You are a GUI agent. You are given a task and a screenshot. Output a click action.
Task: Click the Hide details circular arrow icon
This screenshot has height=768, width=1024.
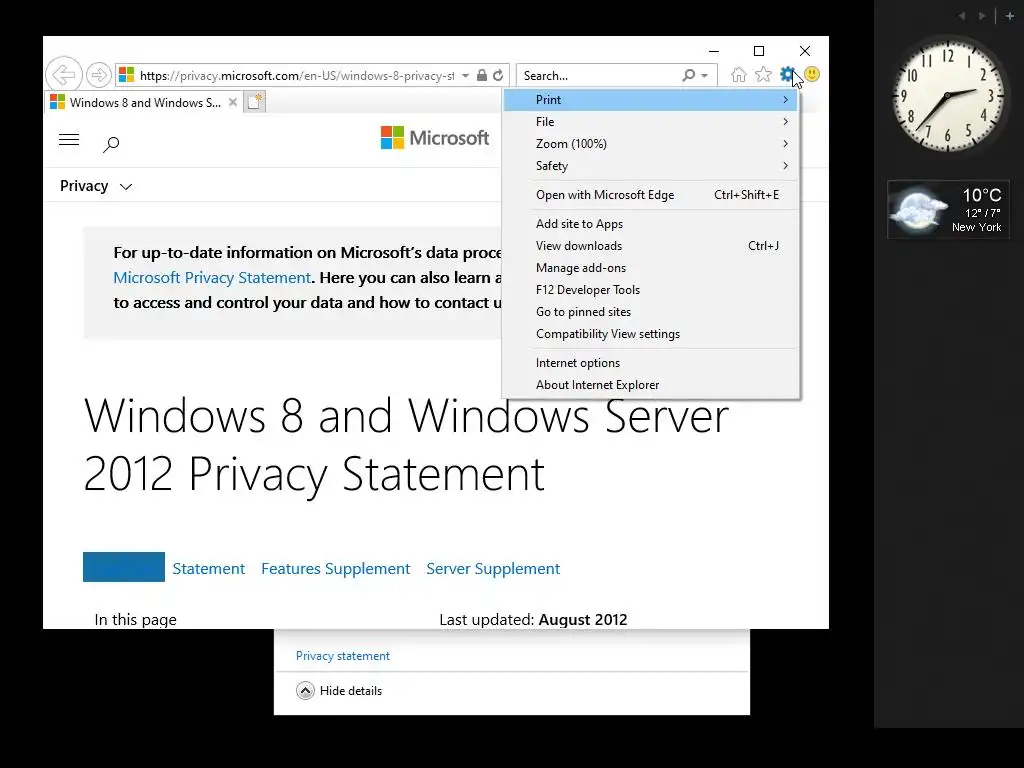(305, 690)
